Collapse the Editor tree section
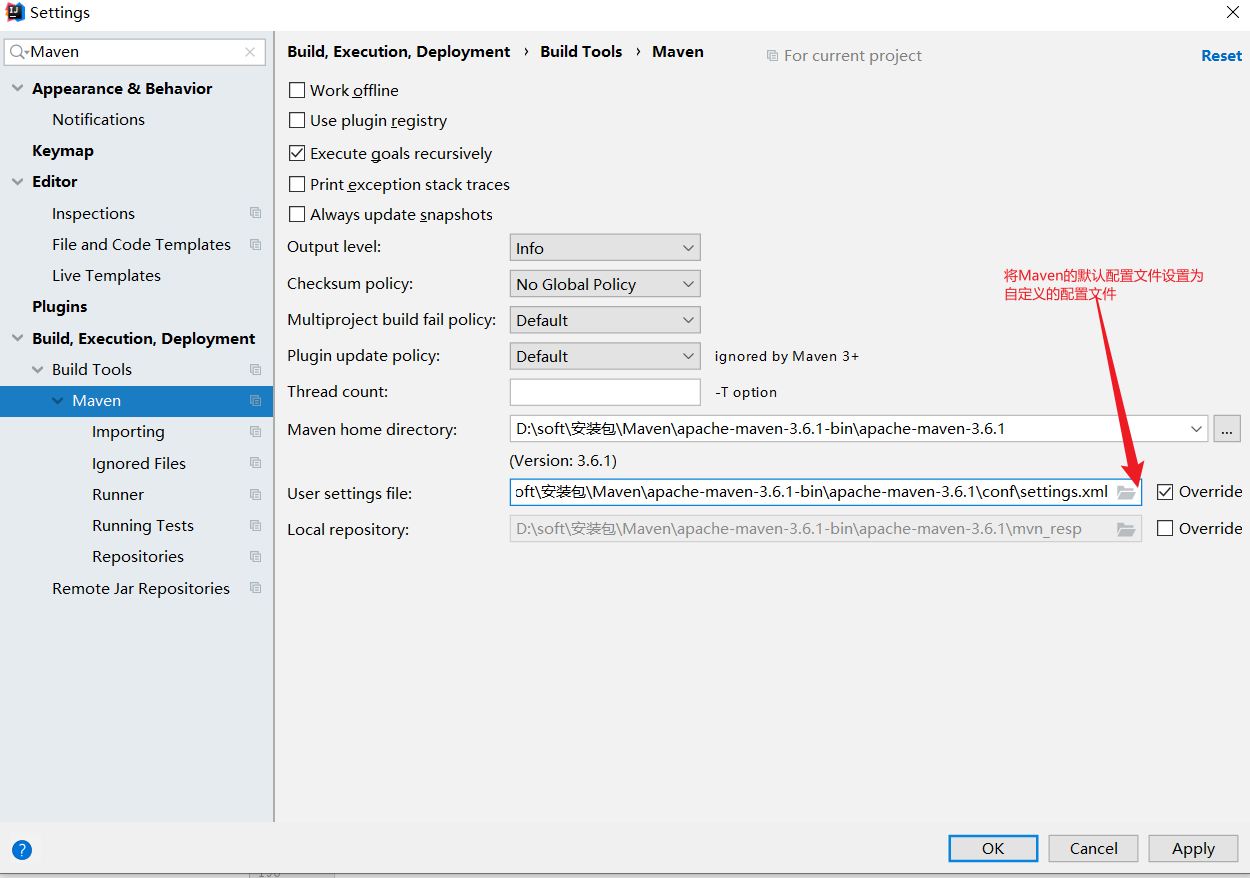1250x878 pixels. click(x=17, y=181)
